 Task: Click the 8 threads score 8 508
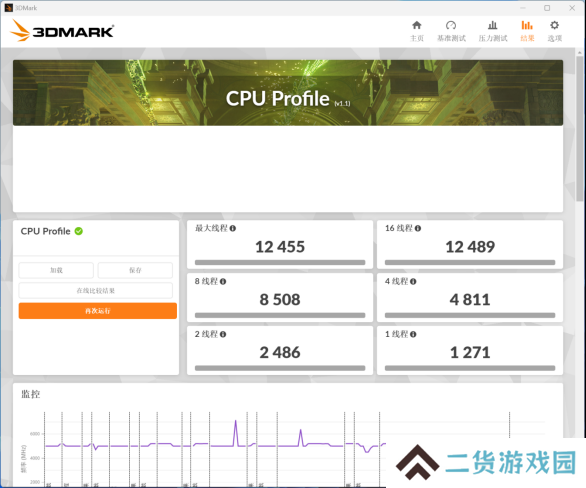[280, 300]
